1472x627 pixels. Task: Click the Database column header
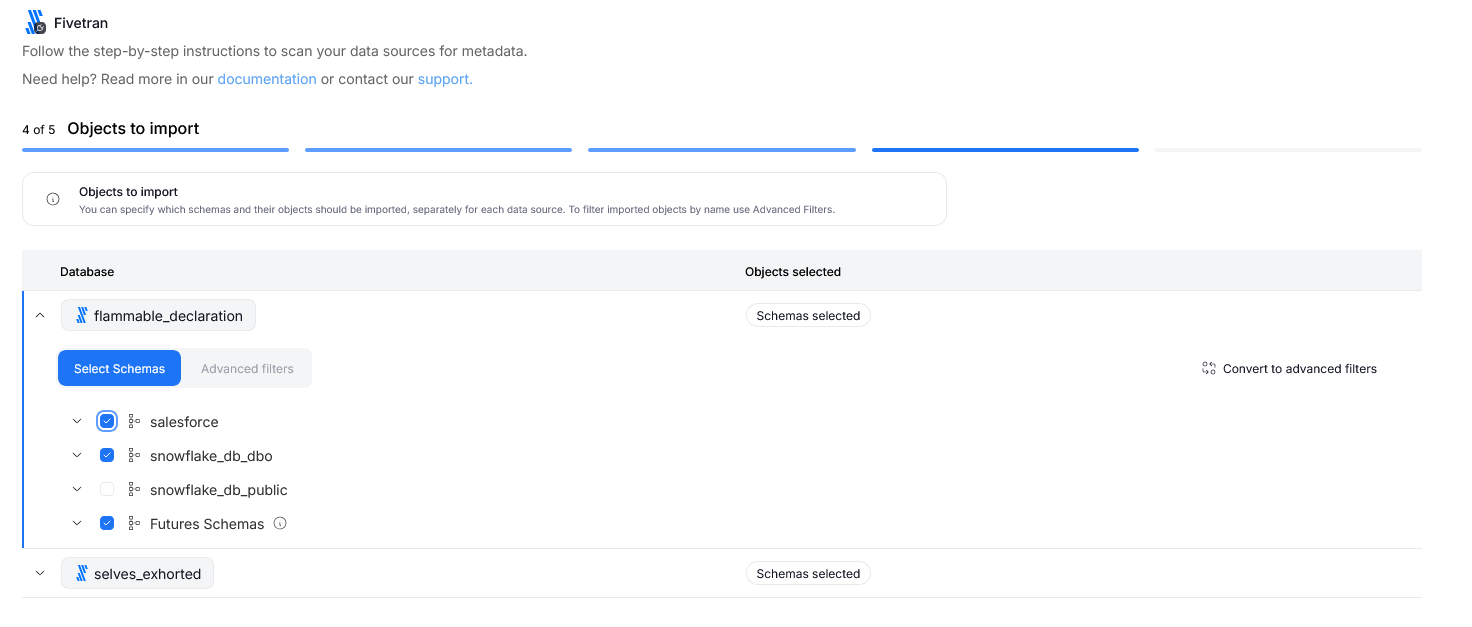pos(87,272)
